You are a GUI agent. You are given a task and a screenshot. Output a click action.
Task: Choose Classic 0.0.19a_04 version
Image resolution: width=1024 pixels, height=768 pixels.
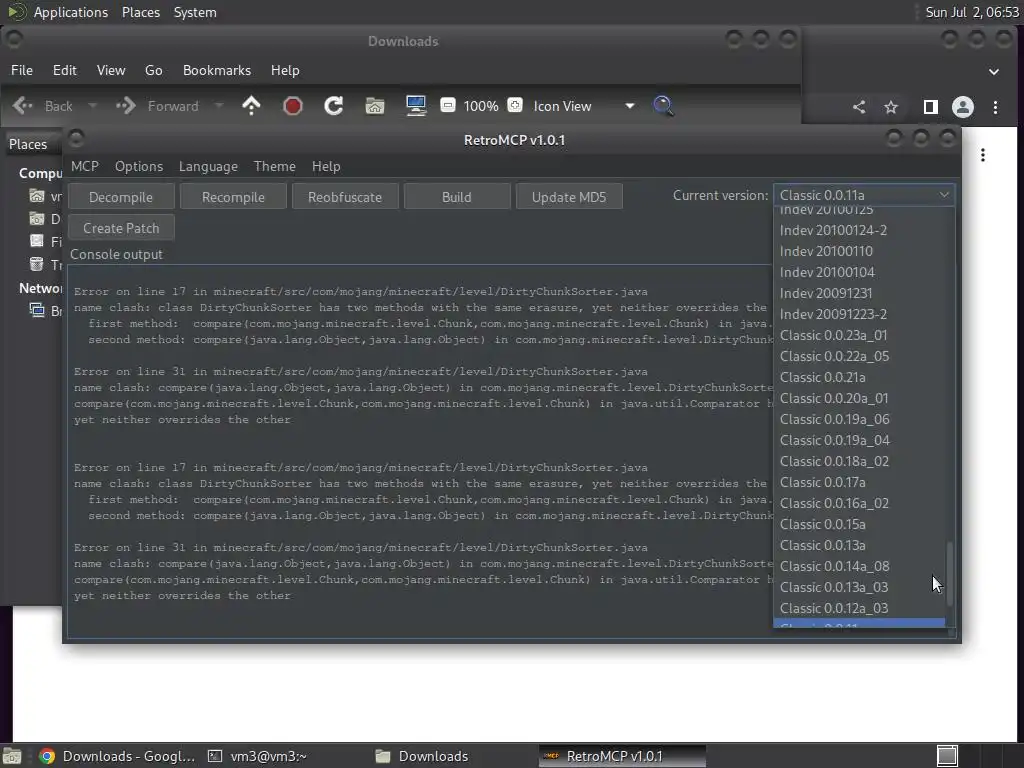coord(859,440)
